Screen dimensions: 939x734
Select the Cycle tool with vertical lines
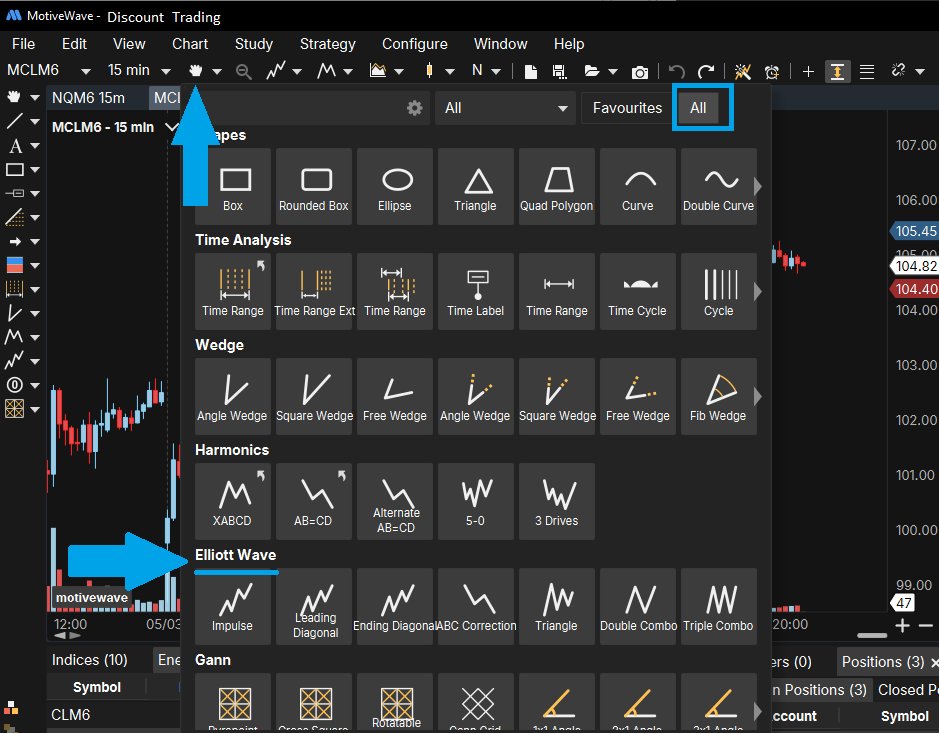pos(719,292)
